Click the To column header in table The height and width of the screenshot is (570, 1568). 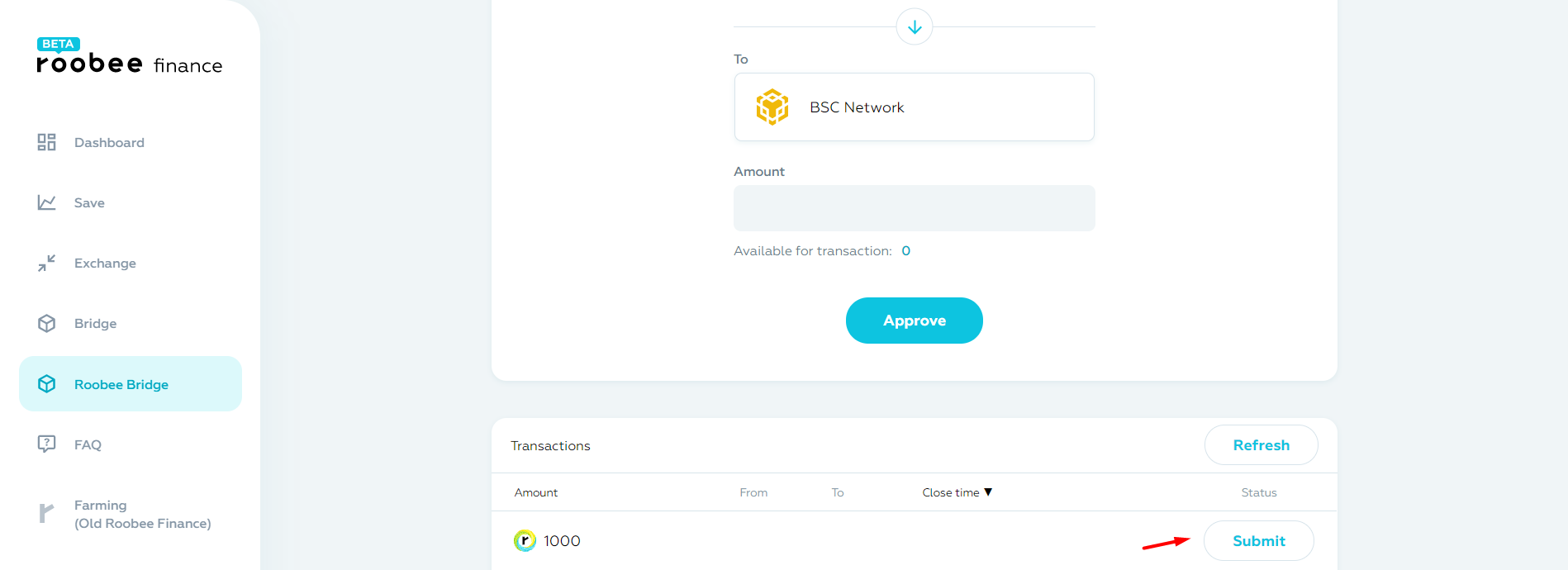(x=838, y=492)
